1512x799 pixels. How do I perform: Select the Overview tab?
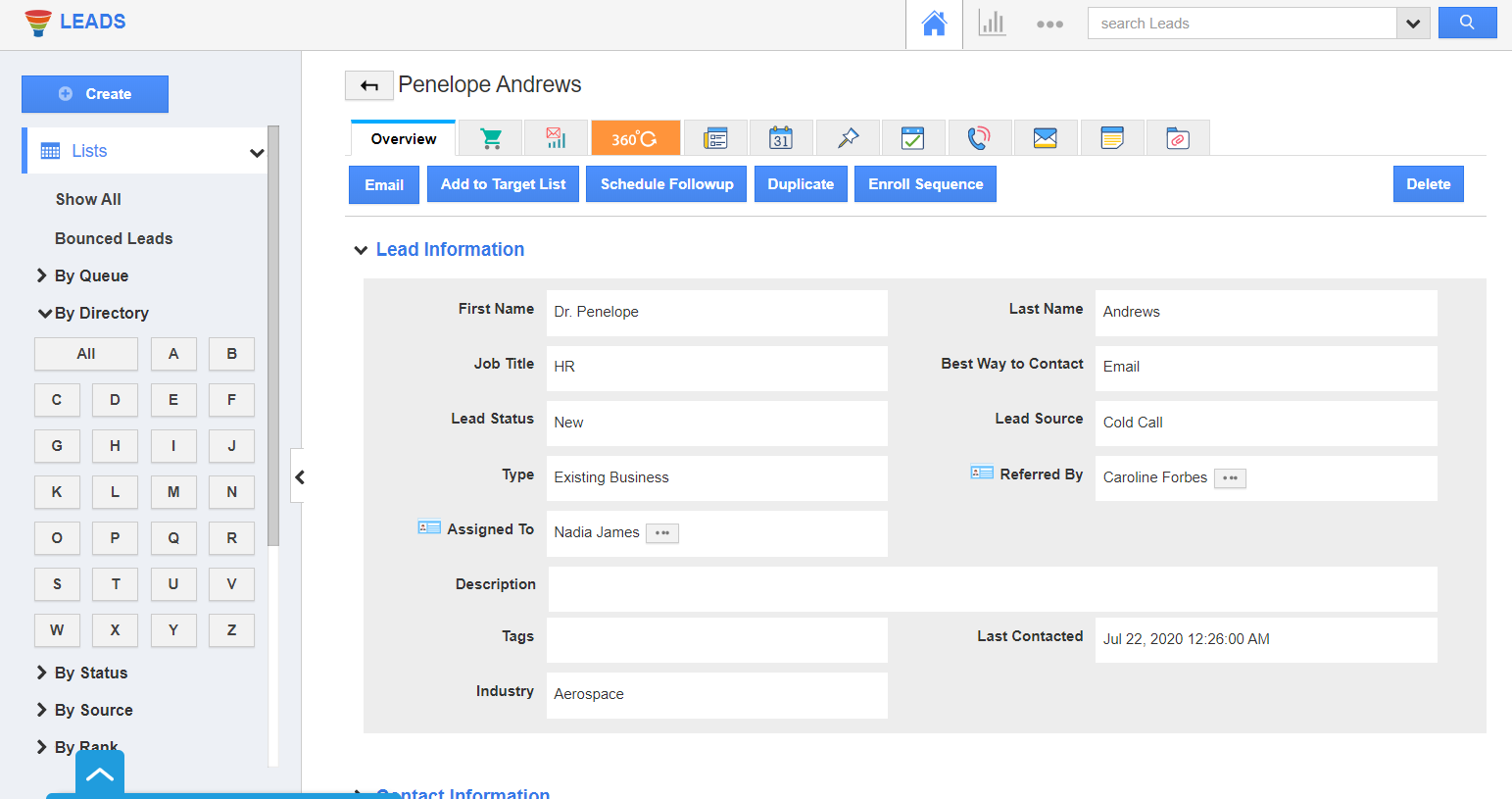tap(404, 138)
